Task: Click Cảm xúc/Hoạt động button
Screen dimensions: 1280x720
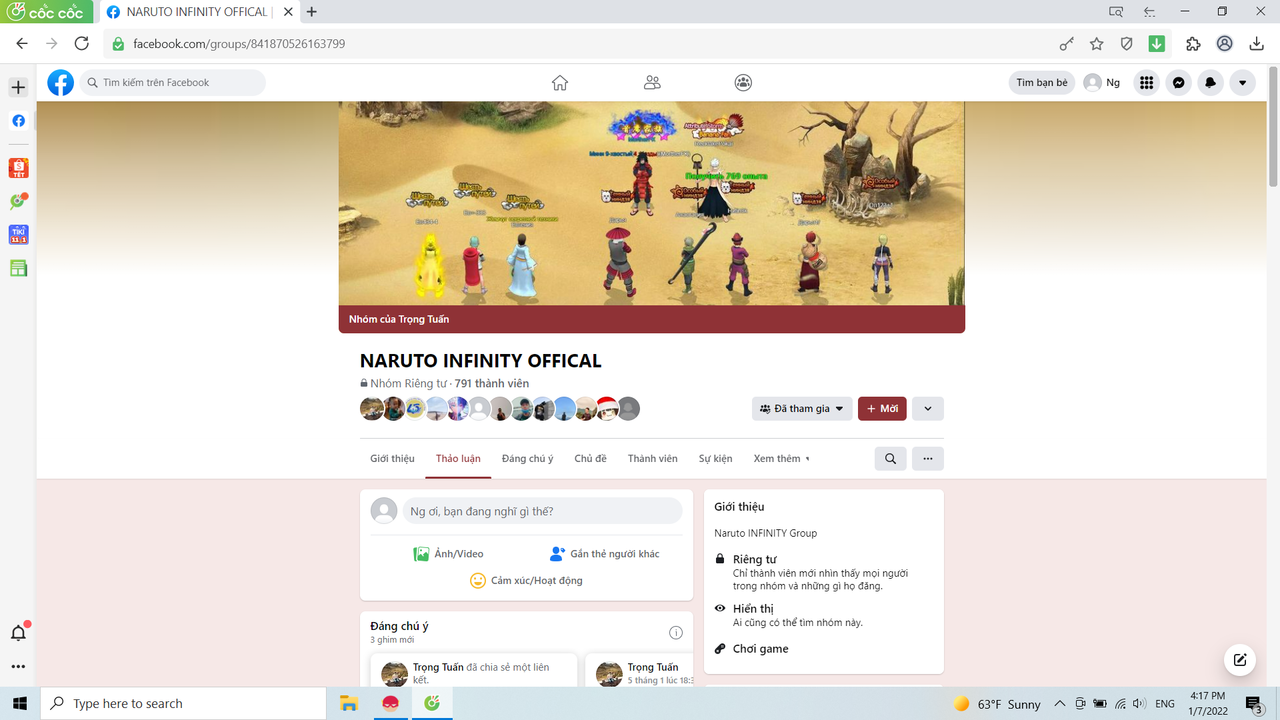Action: (526, 580)
